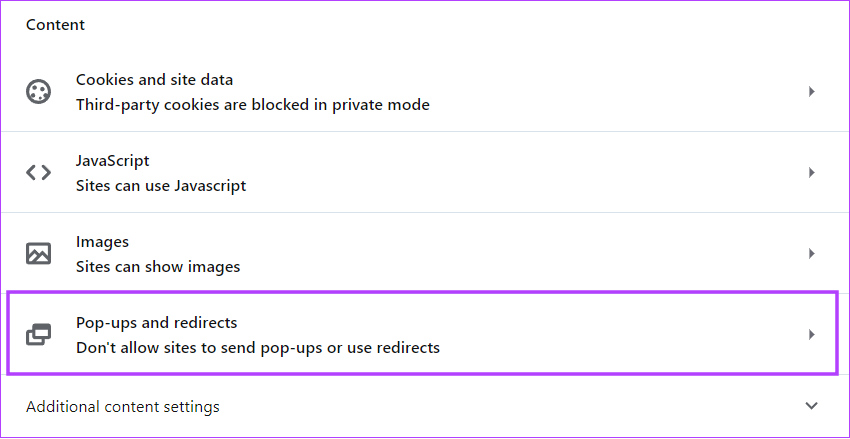Click the Images picture icon
Viewport: 850px width, 439px height.
(38, 254)
